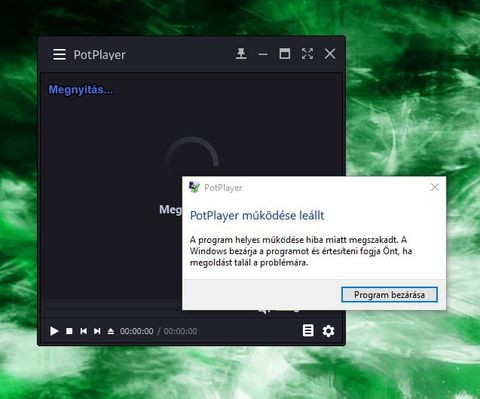
Task: Click the elapsed time 00:00:00 display
Action: 137,331
